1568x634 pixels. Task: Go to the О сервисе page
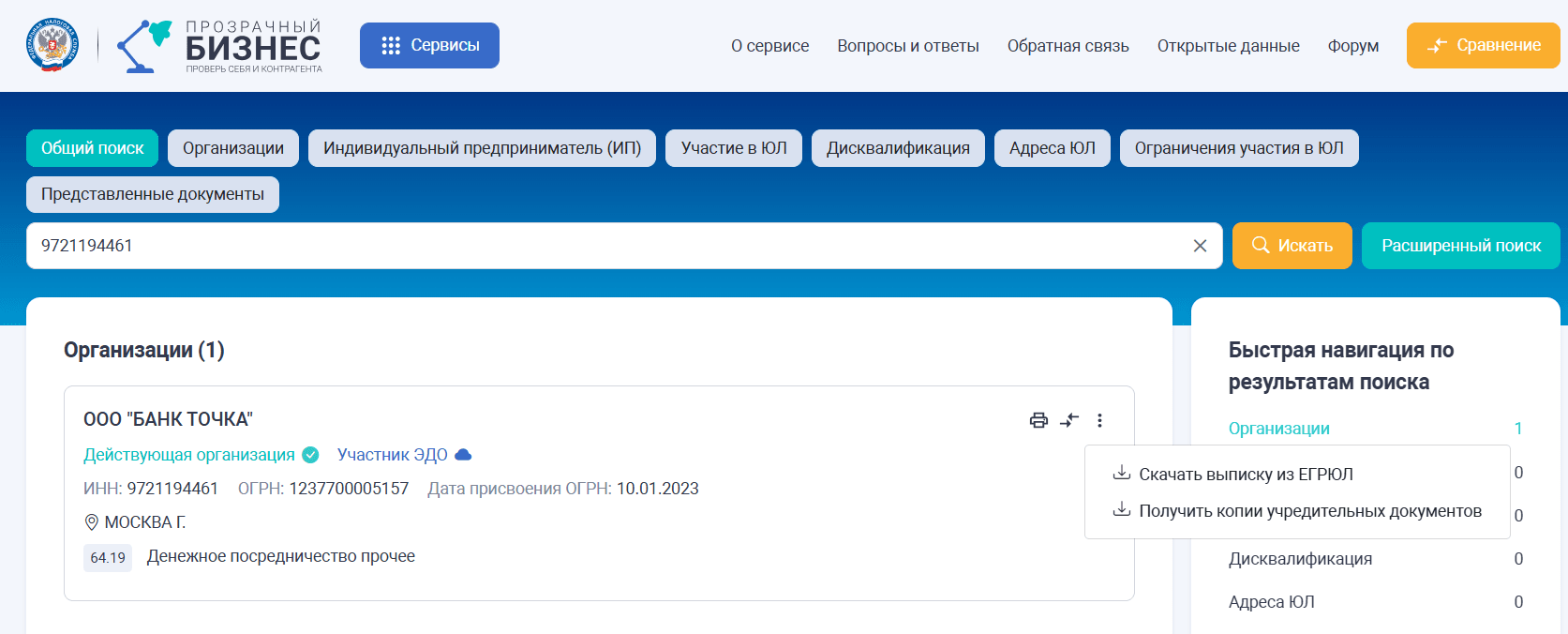[769, 46]
